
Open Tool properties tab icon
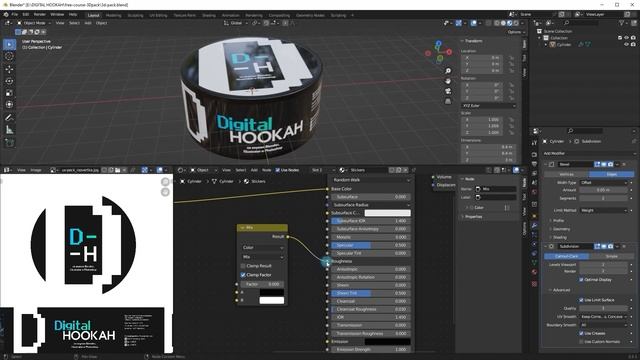[x=534, y=143]
